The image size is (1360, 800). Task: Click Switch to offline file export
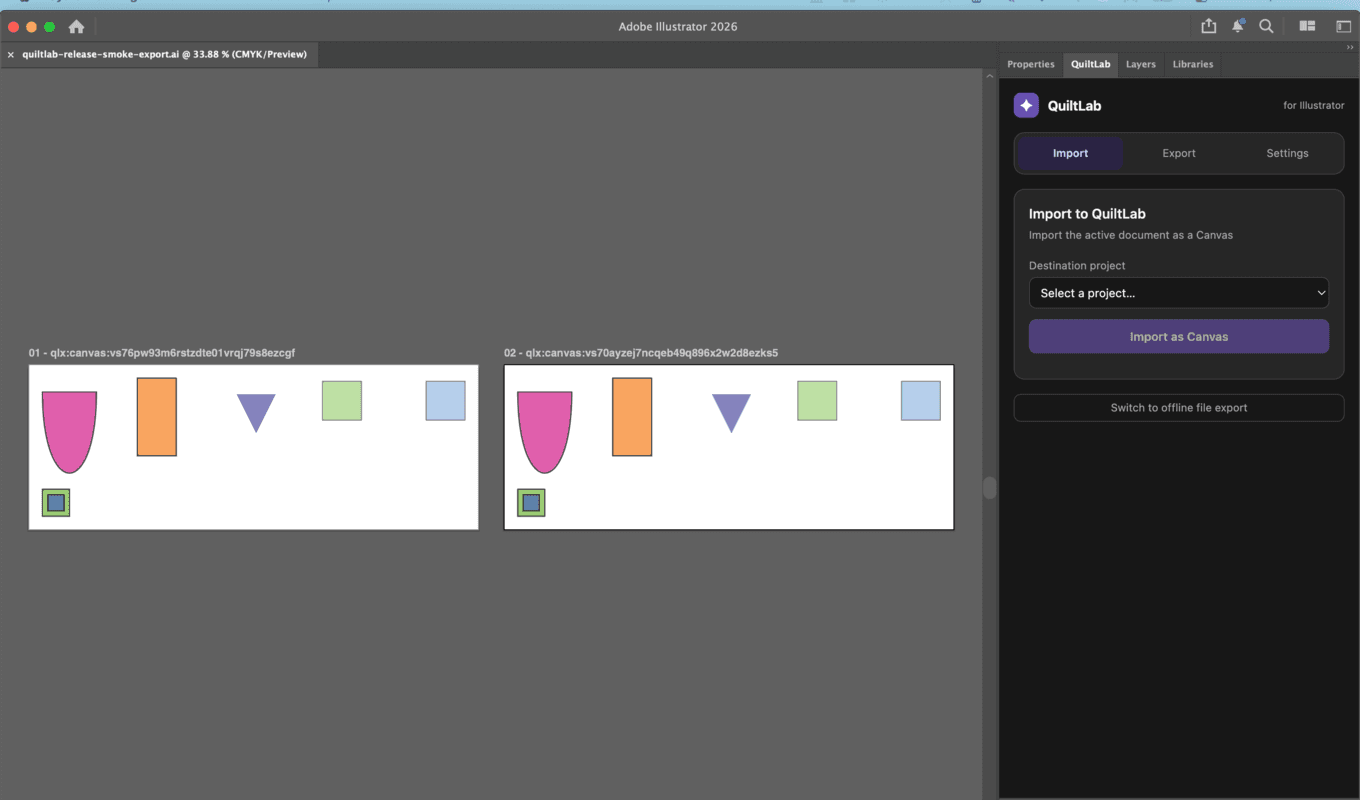coord(1179,408)
